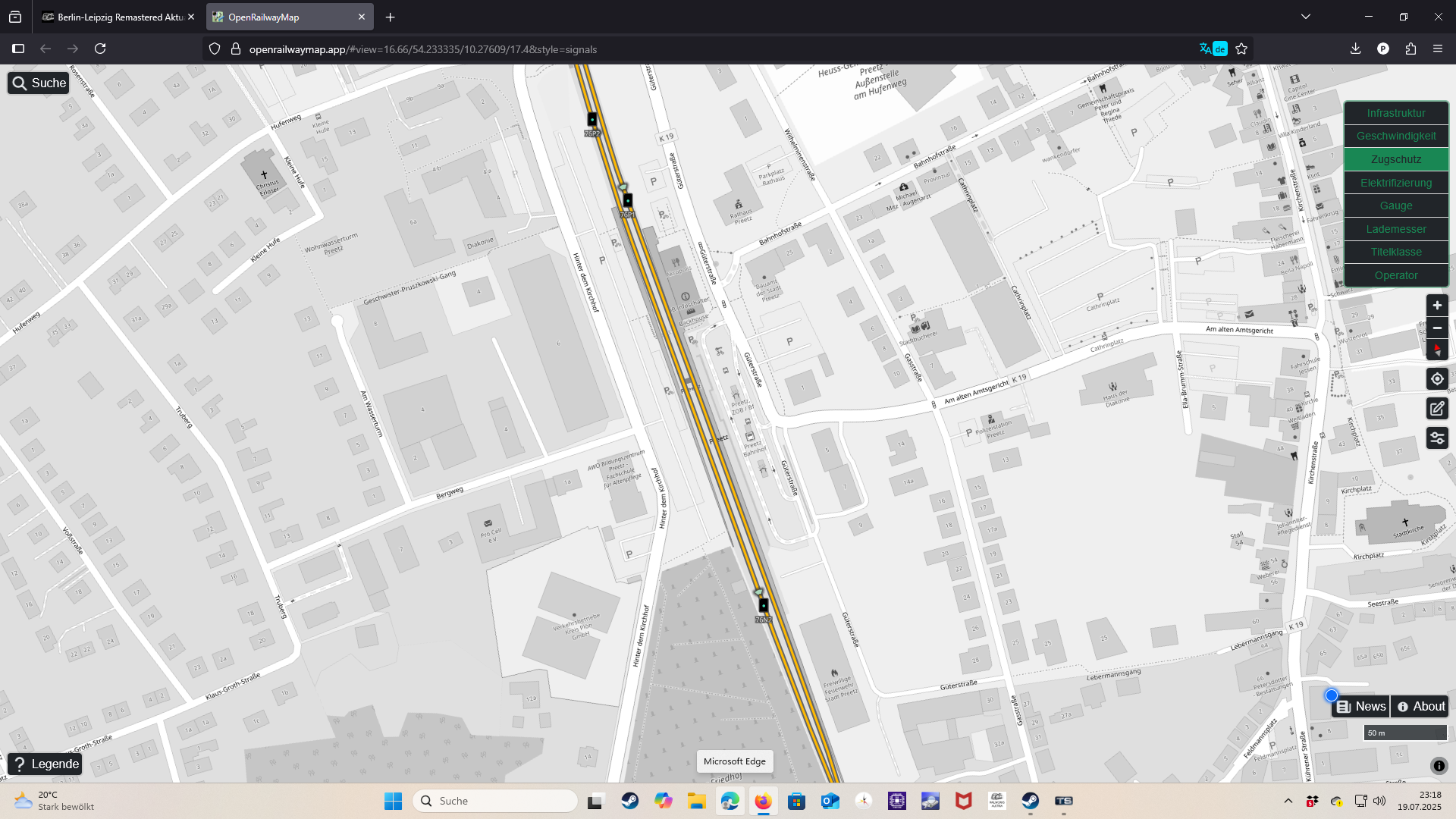This screenshot has height=819, width=1456.
Task: Click the attribution info icon
Action: (1439, 766)
